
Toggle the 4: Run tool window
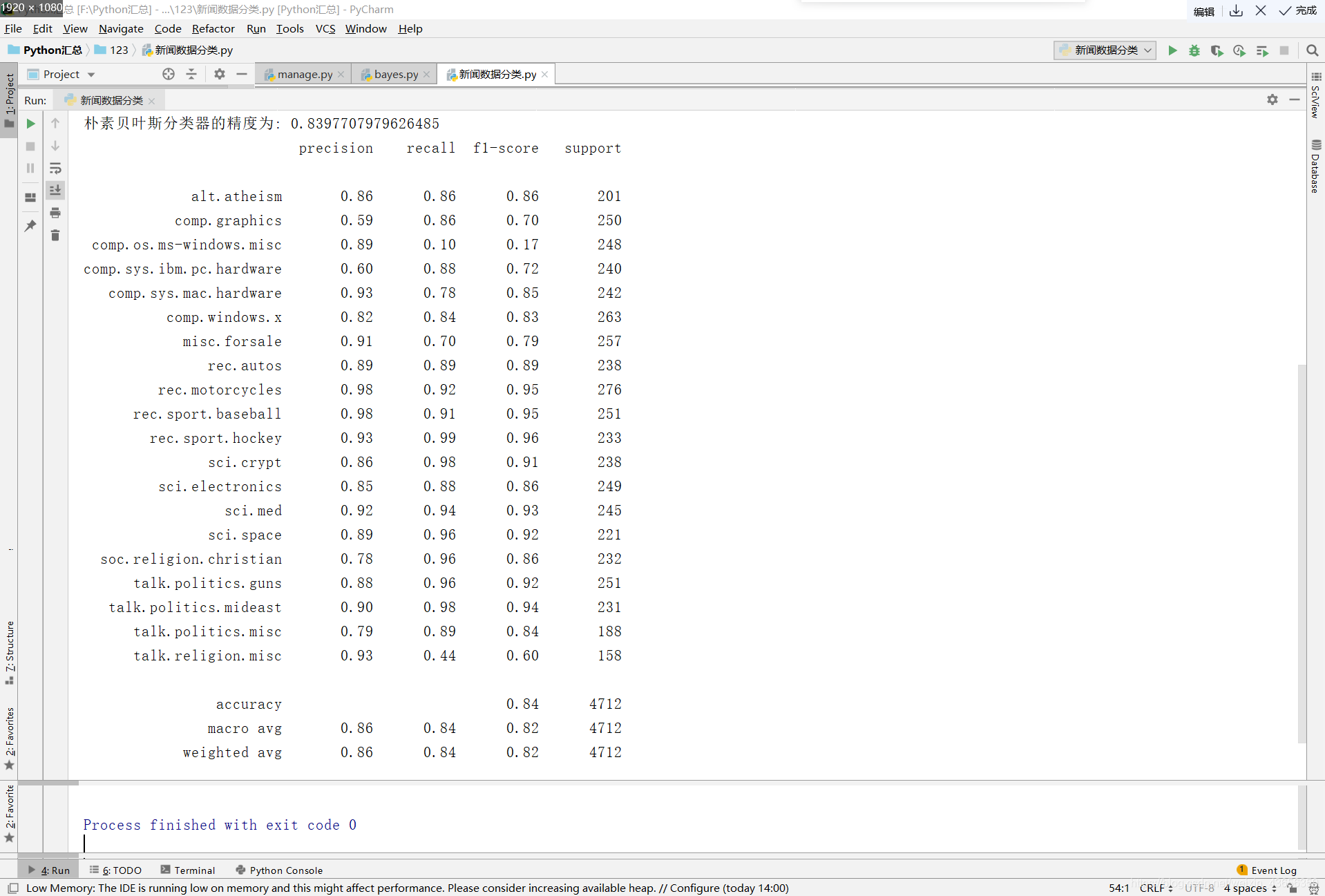[49, 870]
